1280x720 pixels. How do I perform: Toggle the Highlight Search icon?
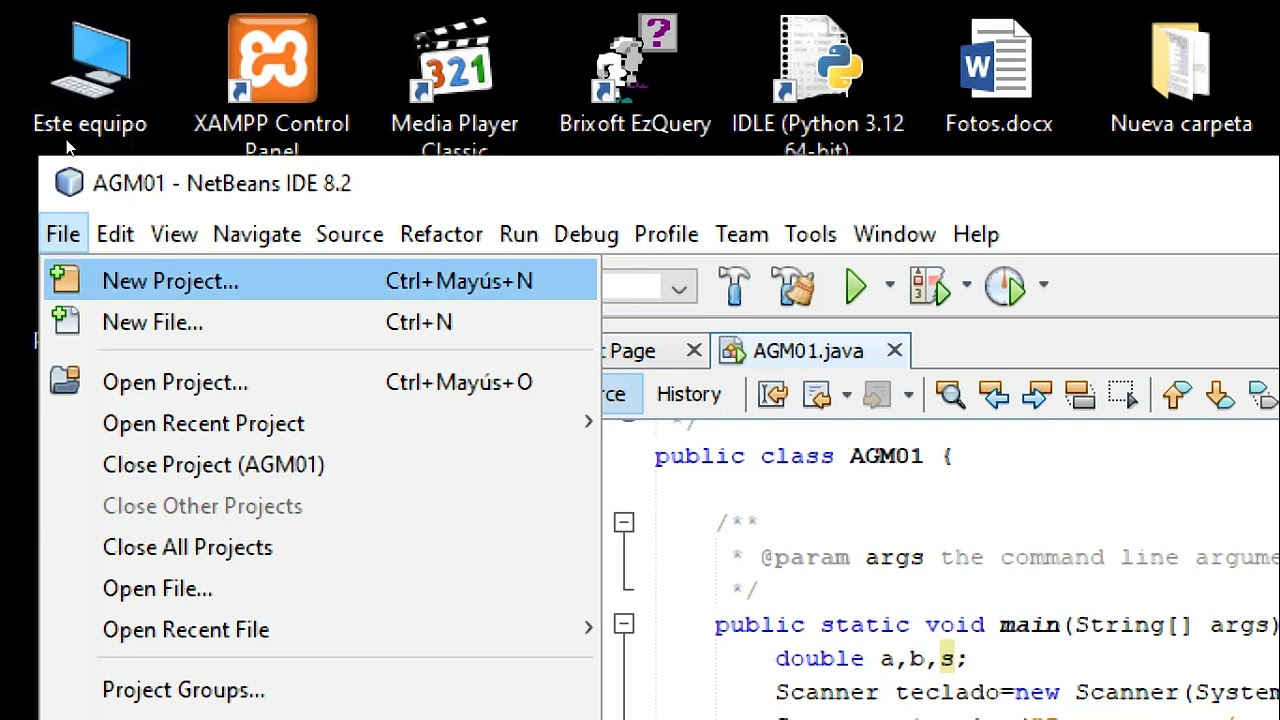[1079, 395]
